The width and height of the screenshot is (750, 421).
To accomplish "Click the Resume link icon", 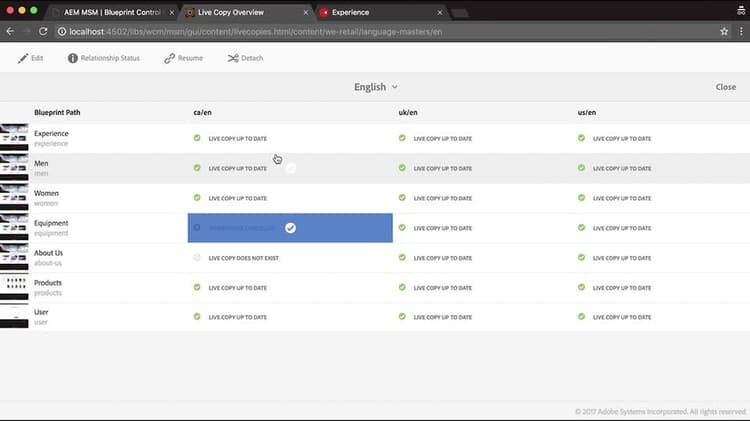I will [x=169, y=58].
